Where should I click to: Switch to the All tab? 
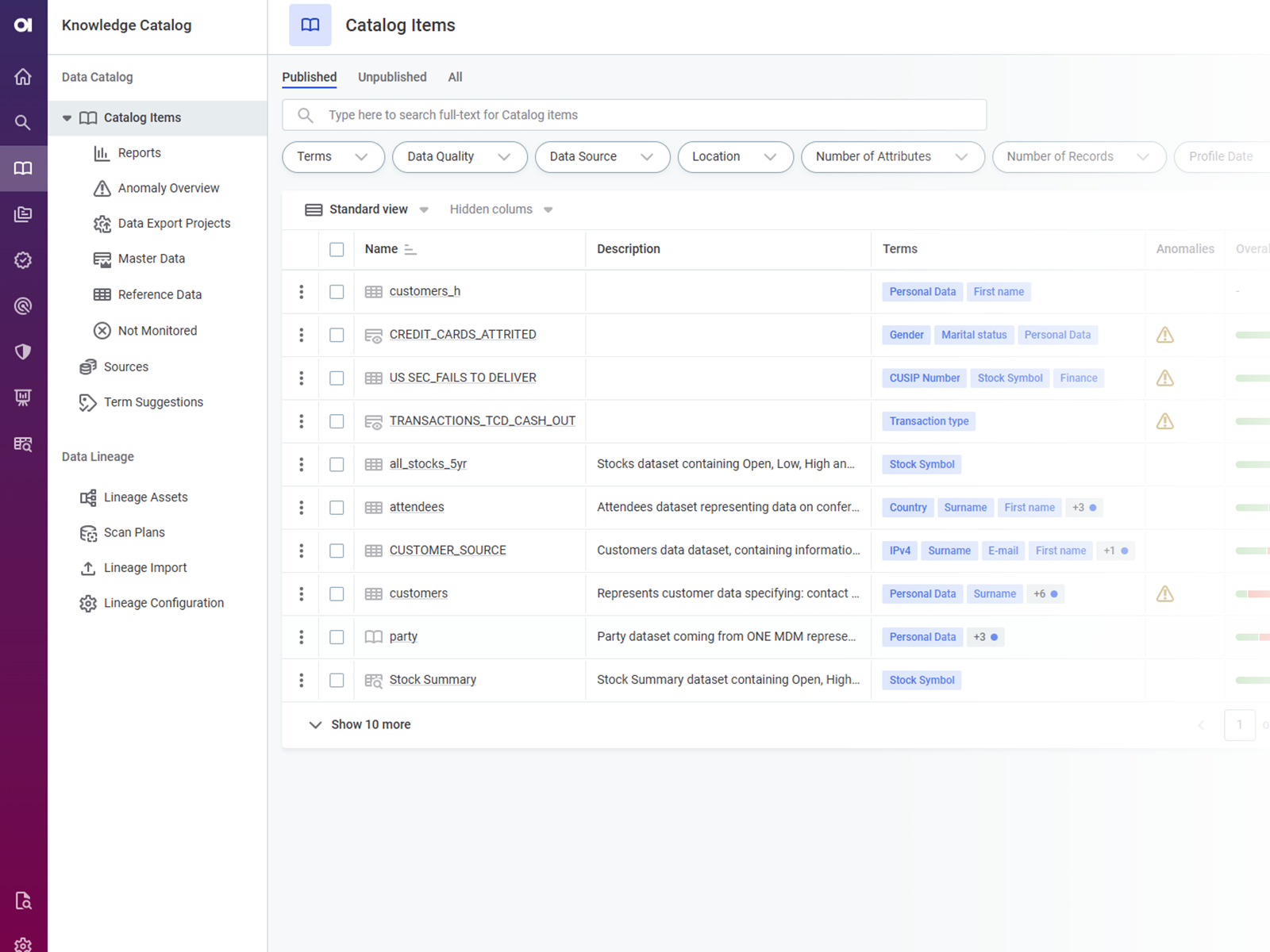click(x=455, y=77)
